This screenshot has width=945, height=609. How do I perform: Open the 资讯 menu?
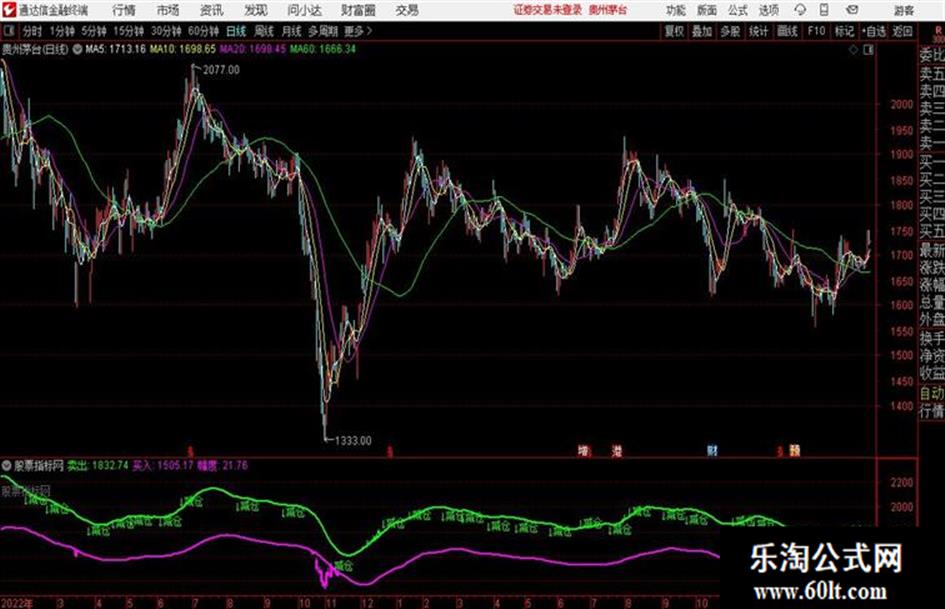click(x=212, y=10)
